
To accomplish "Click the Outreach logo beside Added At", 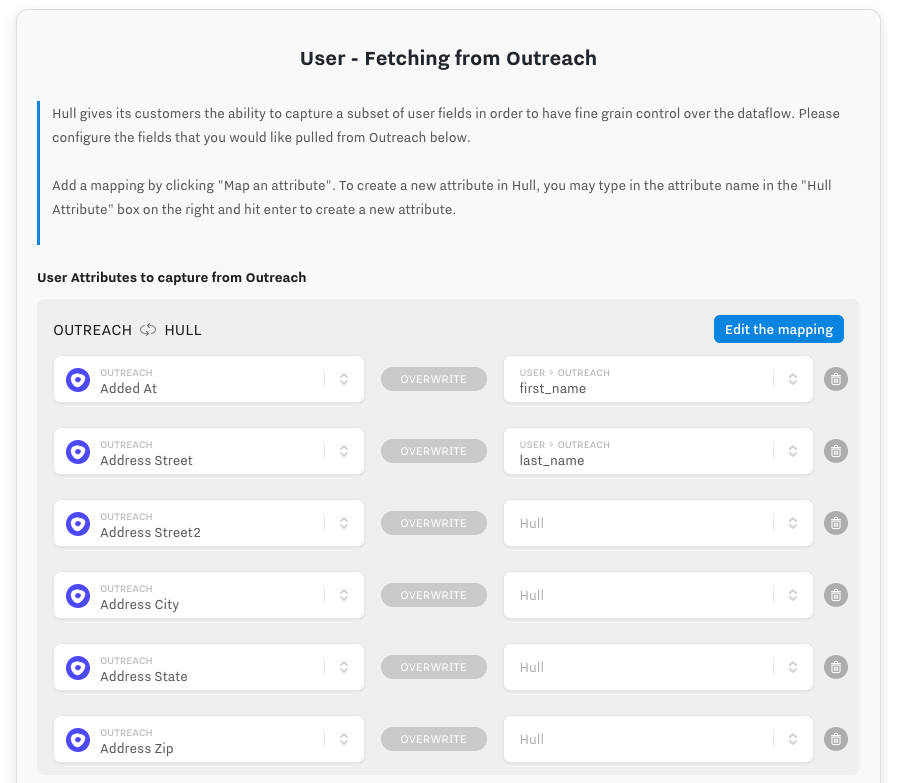I will (x=78, y=379).
